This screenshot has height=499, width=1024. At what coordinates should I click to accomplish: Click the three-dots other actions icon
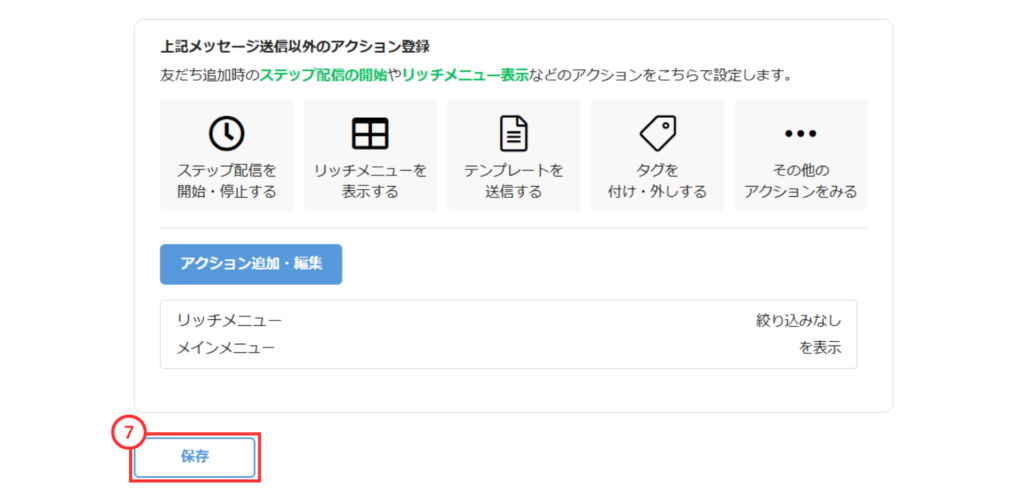(801, 133)
